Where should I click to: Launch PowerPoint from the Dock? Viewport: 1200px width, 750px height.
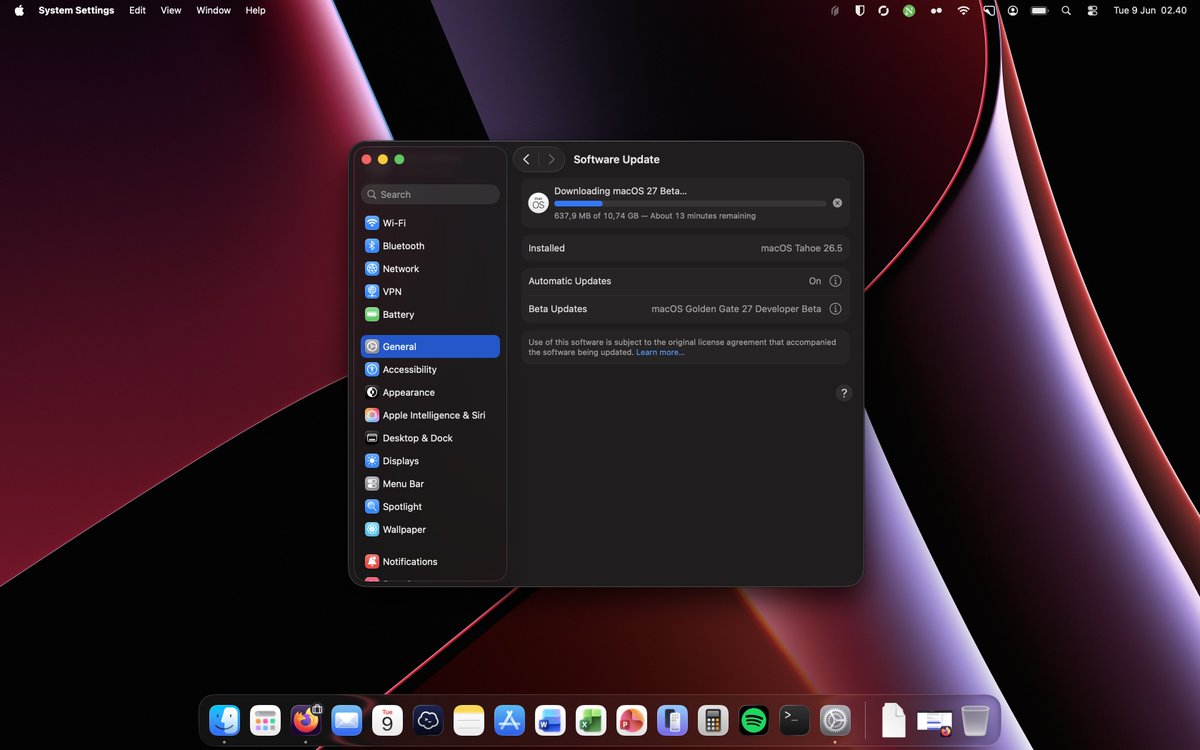632,720
